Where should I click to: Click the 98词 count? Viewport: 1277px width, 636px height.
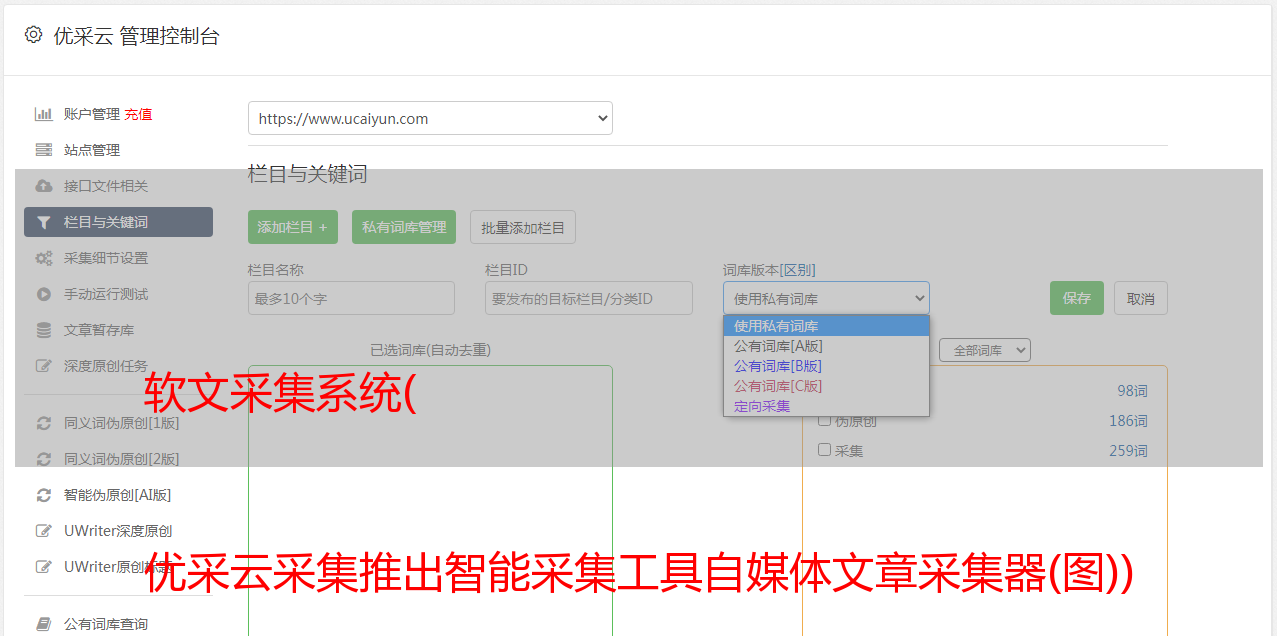1132,391
